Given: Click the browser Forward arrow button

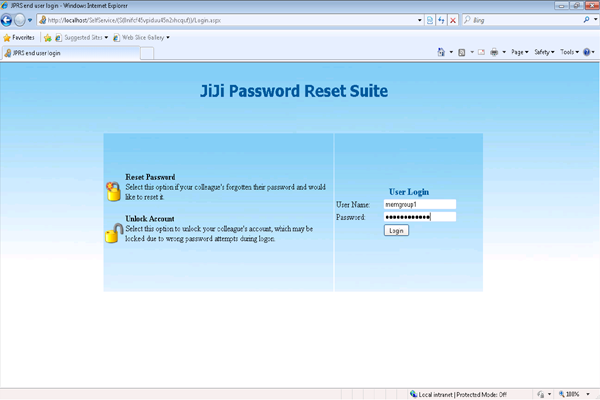Looking at the screenshot, I should point(20,20).
